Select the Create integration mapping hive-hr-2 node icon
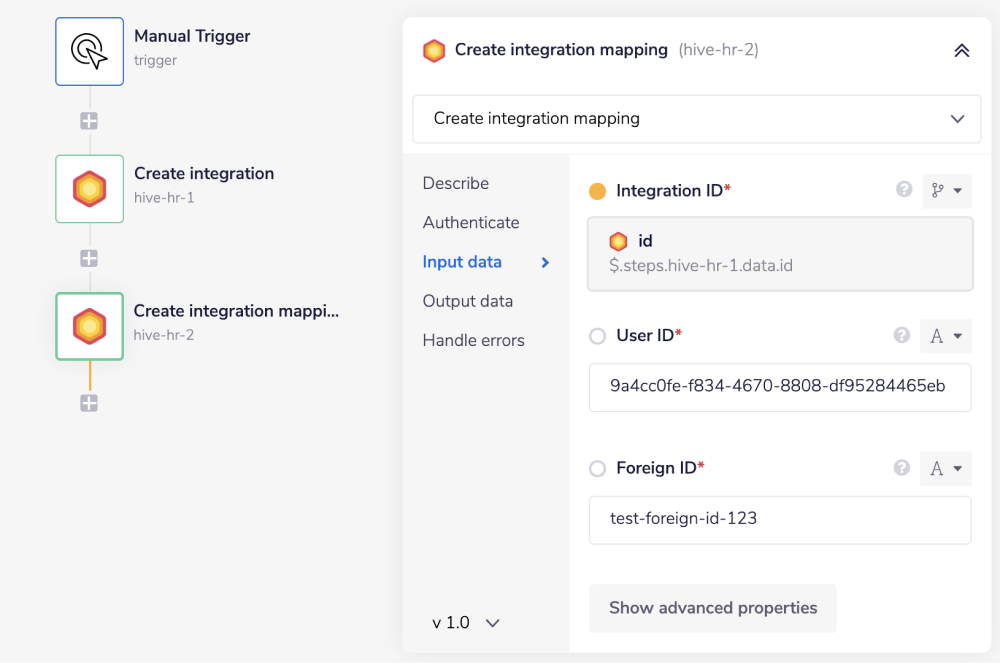The width and height of the screenshot is (1000, 663). [x=89, y=326]
